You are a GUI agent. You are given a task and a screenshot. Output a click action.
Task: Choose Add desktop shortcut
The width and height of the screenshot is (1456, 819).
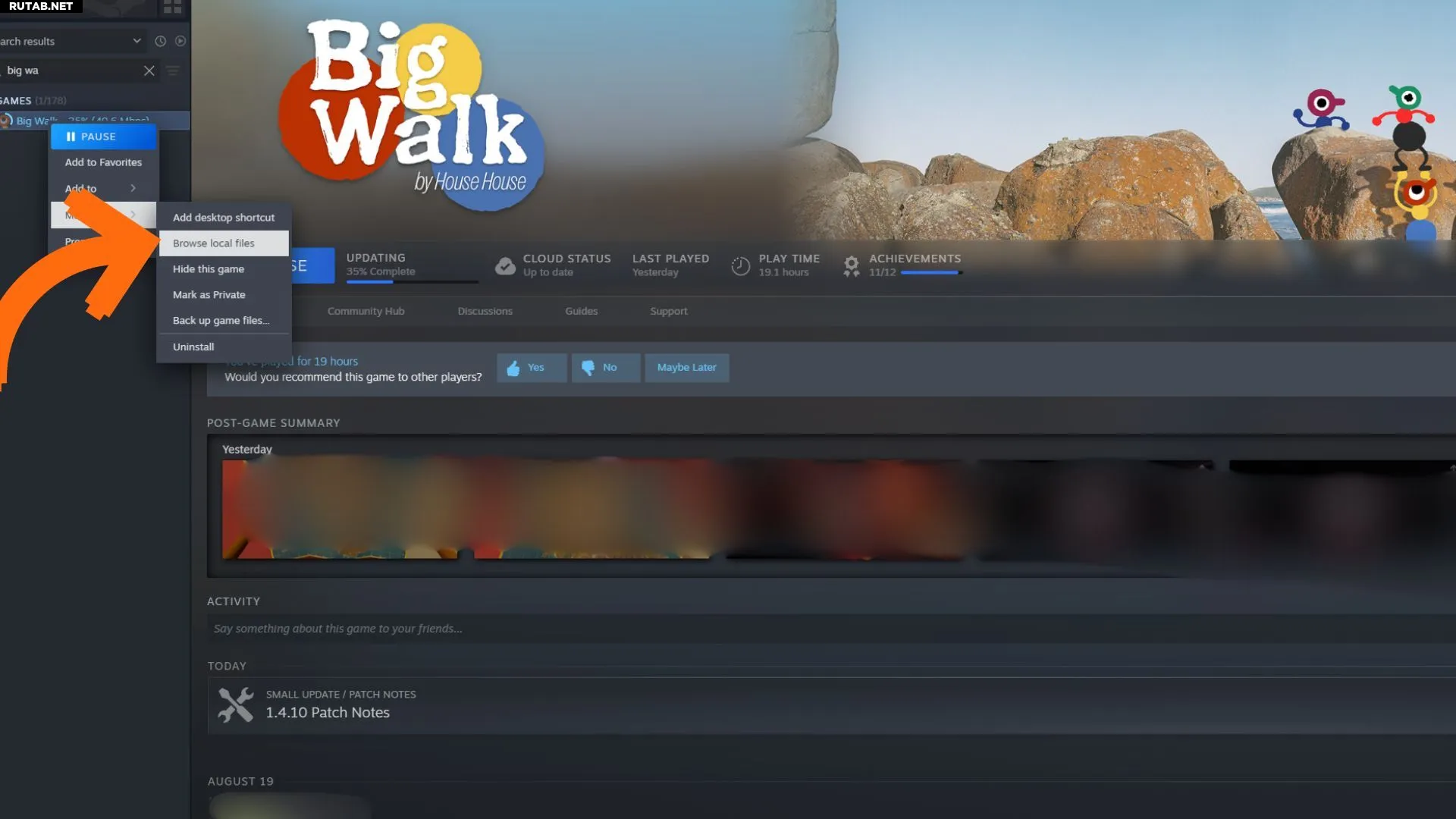coord(224,218)
